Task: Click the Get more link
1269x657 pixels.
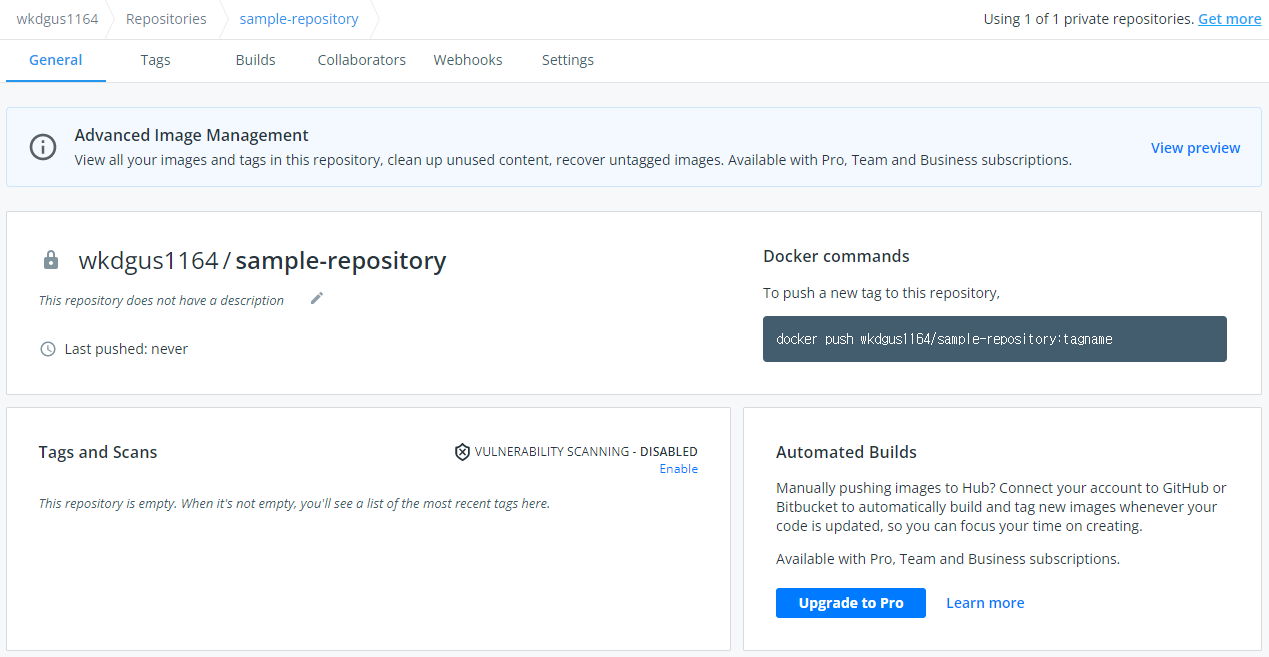Action: click(x=1229, y=19)
